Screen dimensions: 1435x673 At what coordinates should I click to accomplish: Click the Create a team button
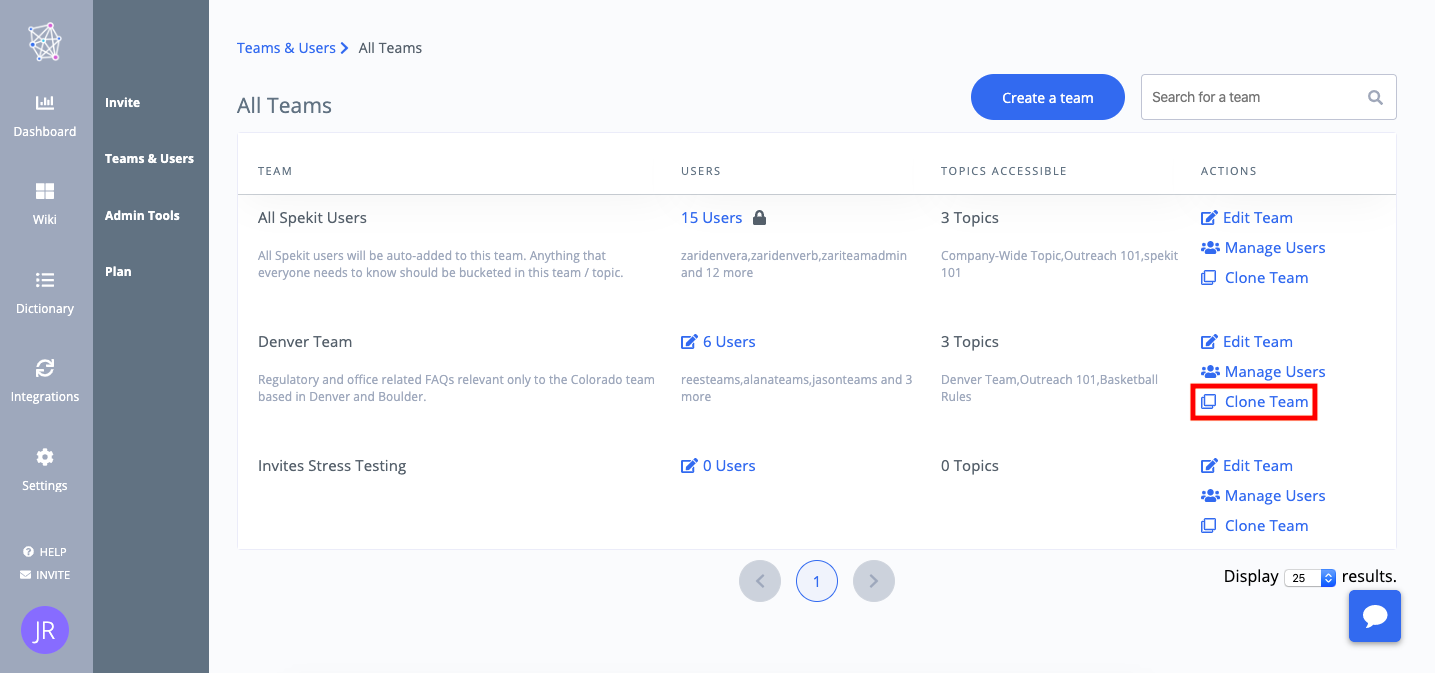(x=1048, y=98)
